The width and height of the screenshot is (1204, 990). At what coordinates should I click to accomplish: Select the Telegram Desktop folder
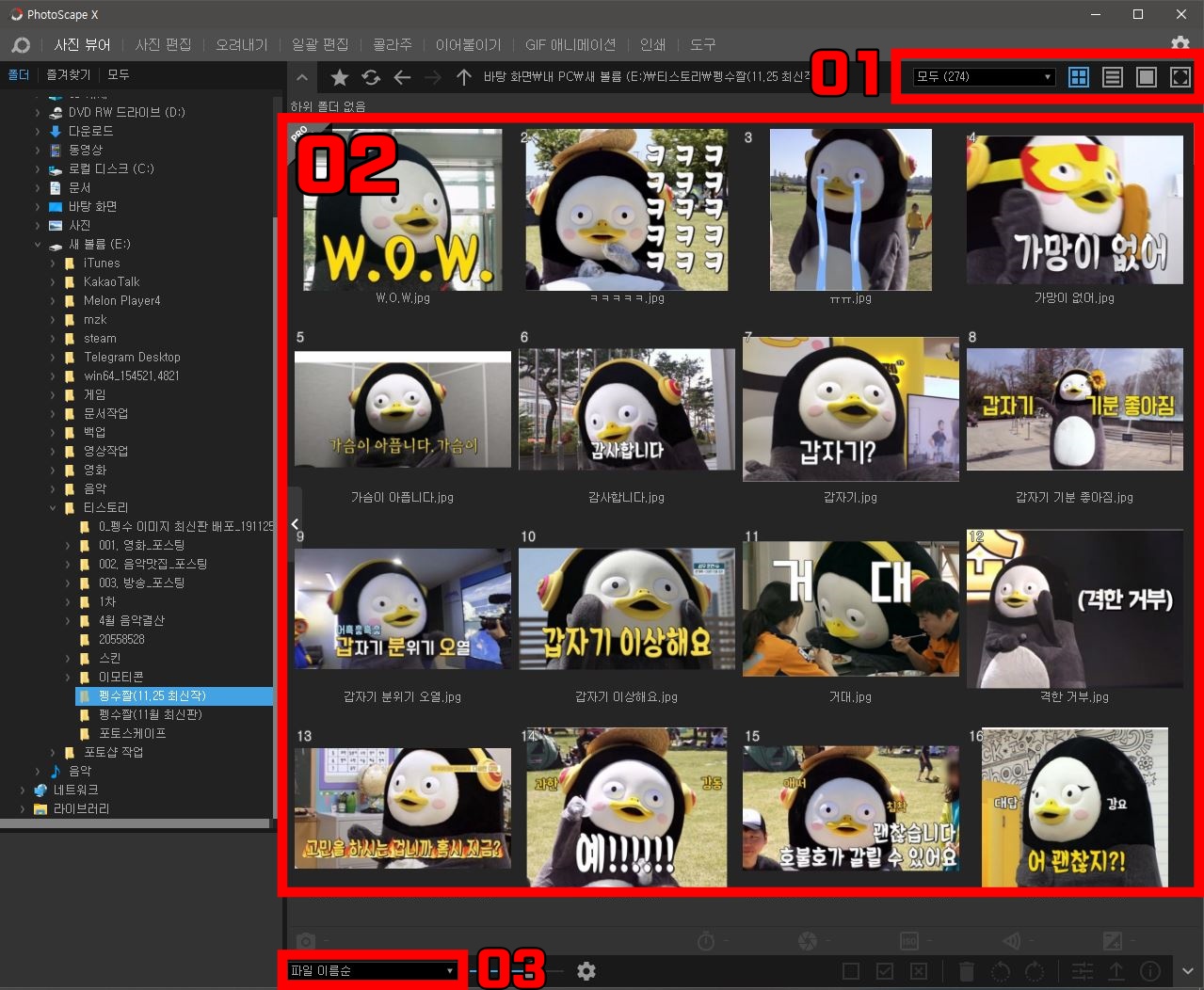coord(132,358)
